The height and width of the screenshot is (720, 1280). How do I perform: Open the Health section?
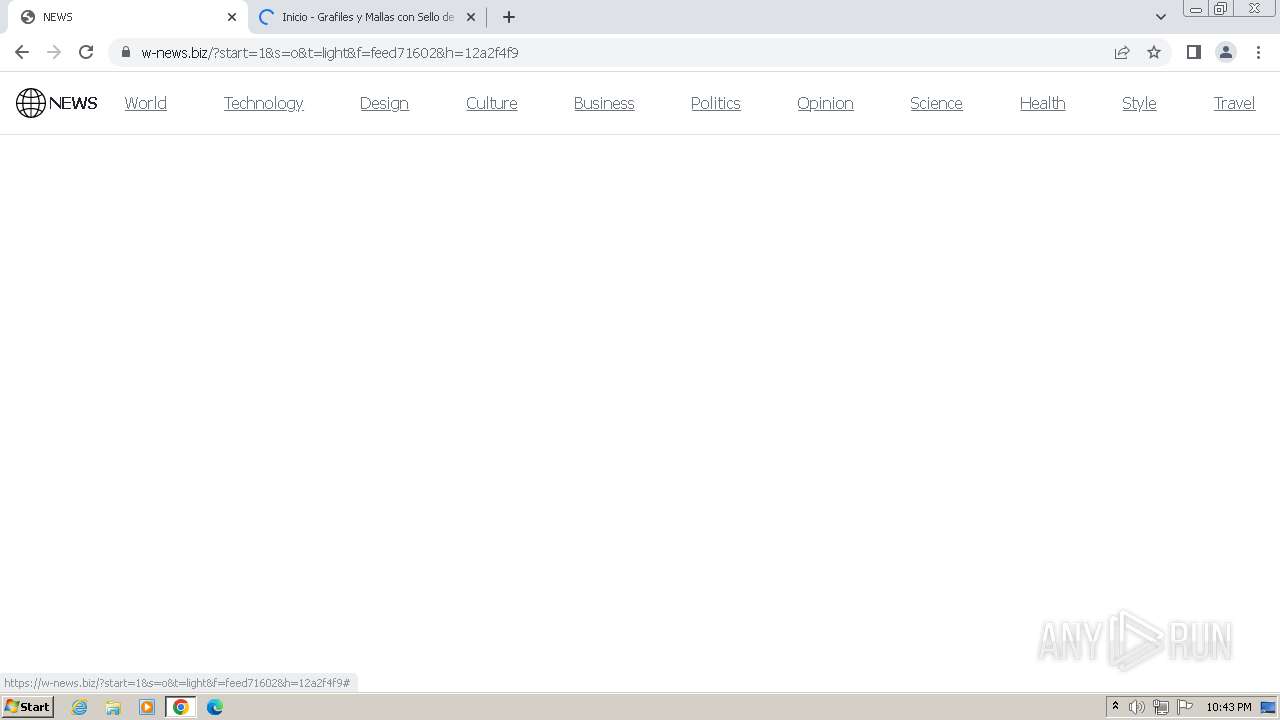point(1042,103)
